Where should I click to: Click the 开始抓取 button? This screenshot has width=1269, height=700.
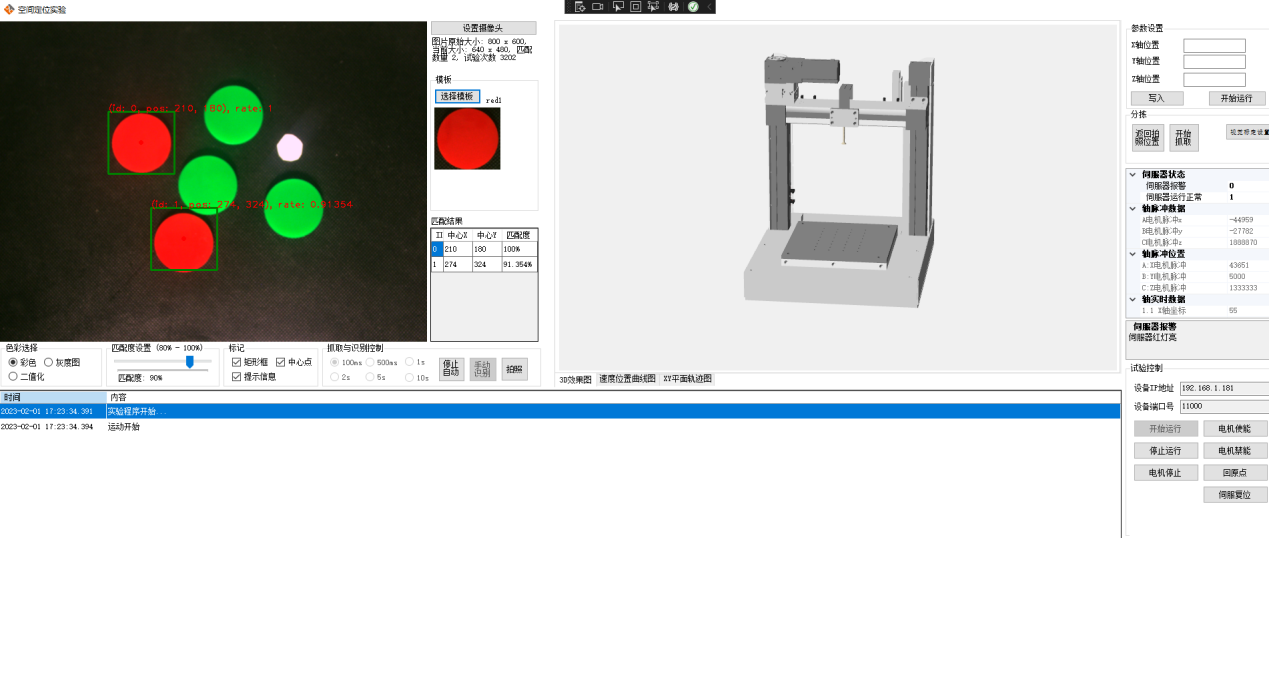pos(1183,138)
